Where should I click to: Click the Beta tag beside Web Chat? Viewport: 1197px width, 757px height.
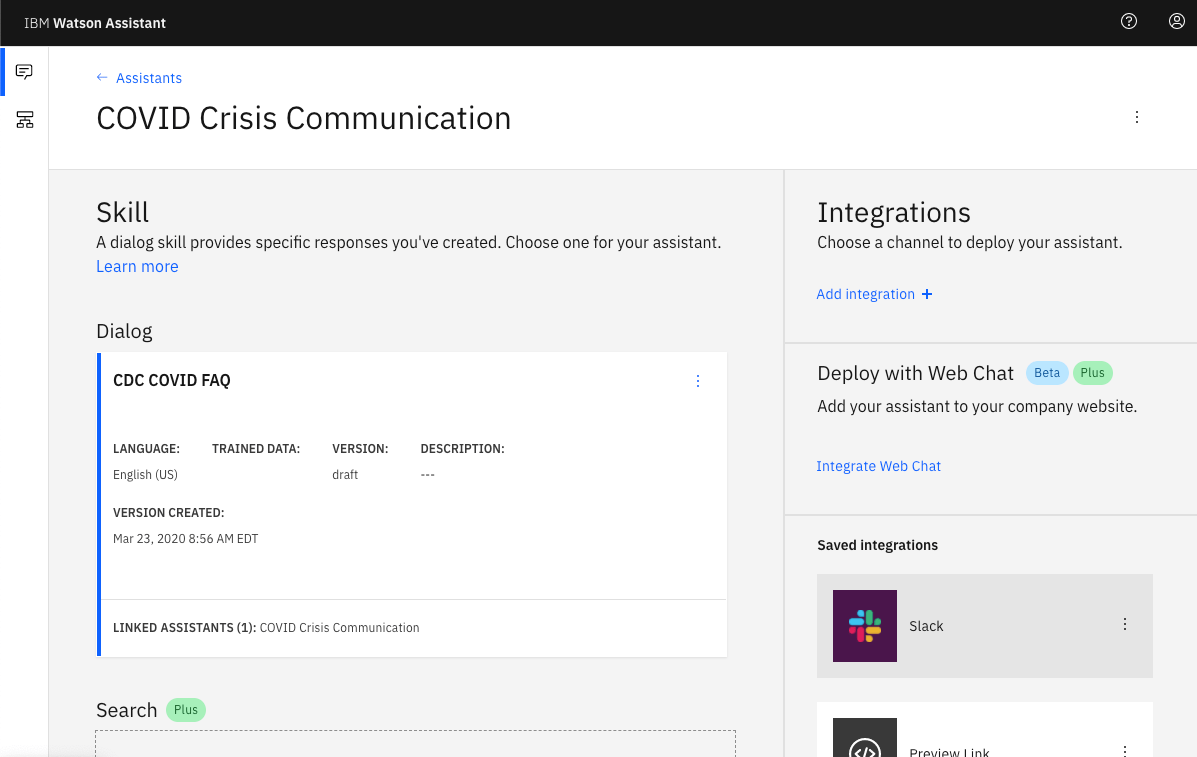click(x=1047, y=373)
